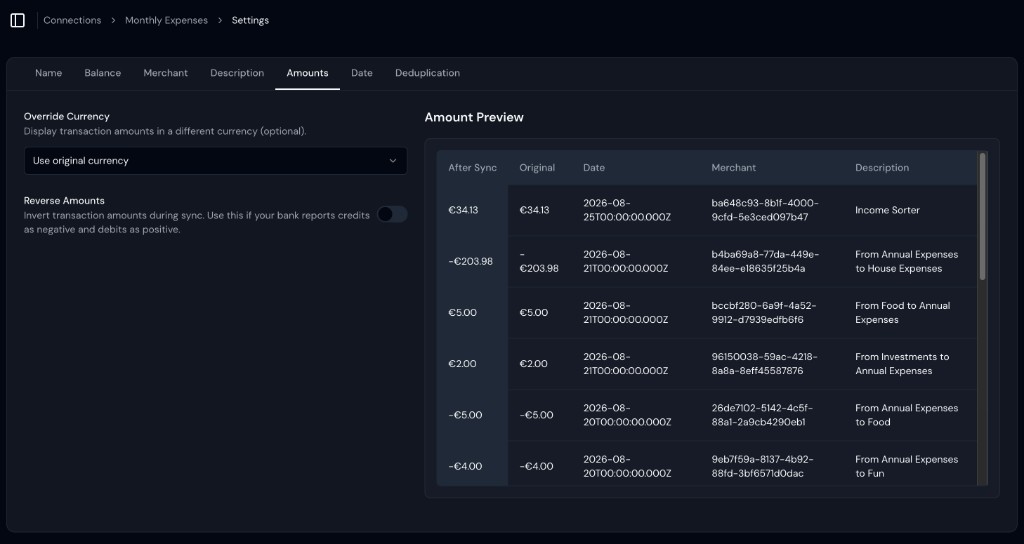Image resolution: width=1024 pixels, height=544 pixels.
Task: Open the Deduplication tab
Action: coord(427,73)
